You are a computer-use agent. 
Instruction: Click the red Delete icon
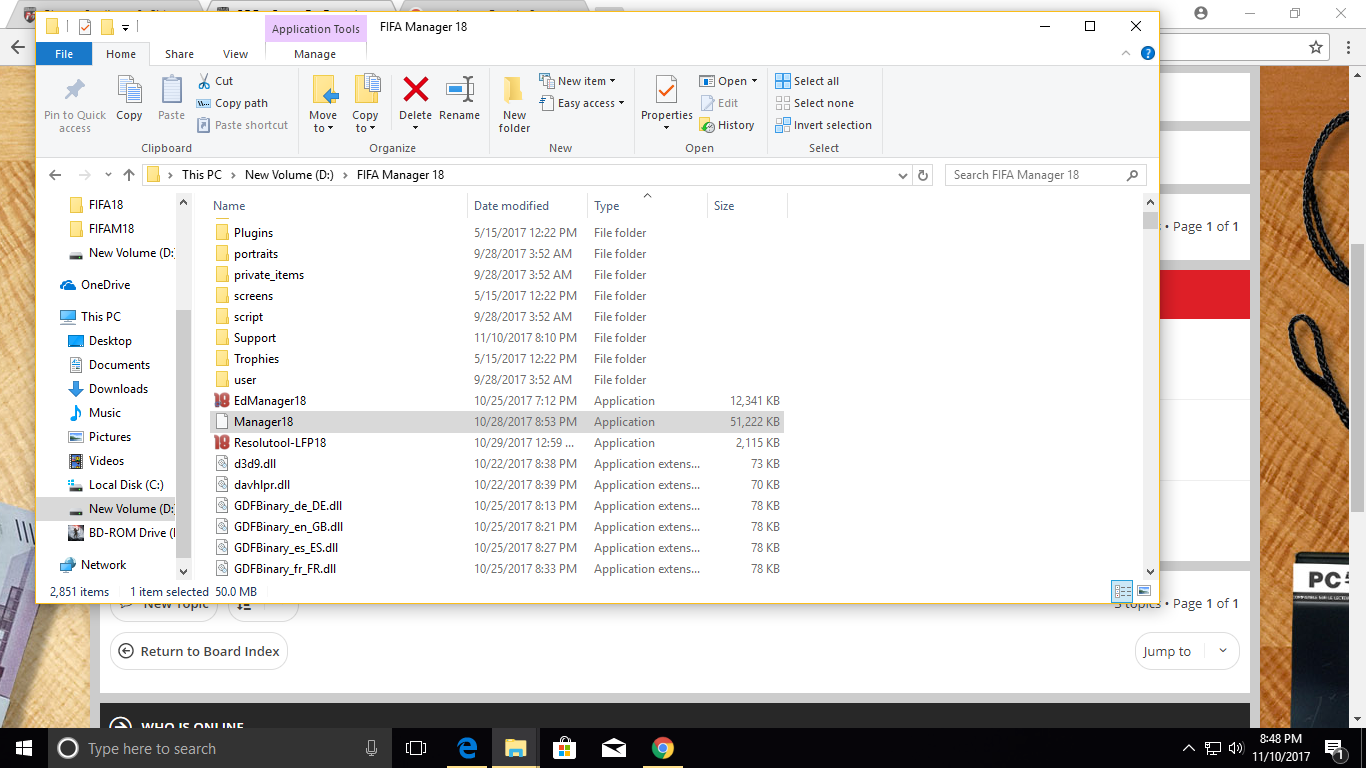pos(416,91)
